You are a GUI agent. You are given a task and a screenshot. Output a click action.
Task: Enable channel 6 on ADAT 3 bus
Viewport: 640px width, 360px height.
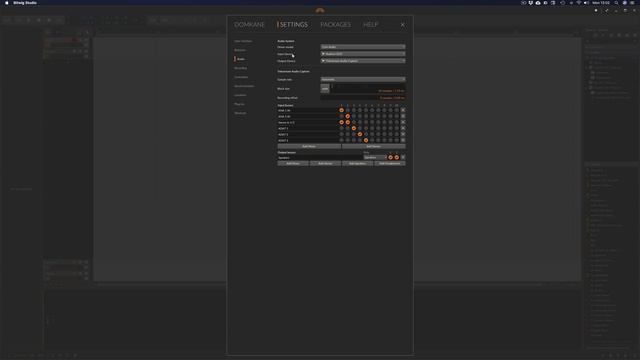coord(372,140)
